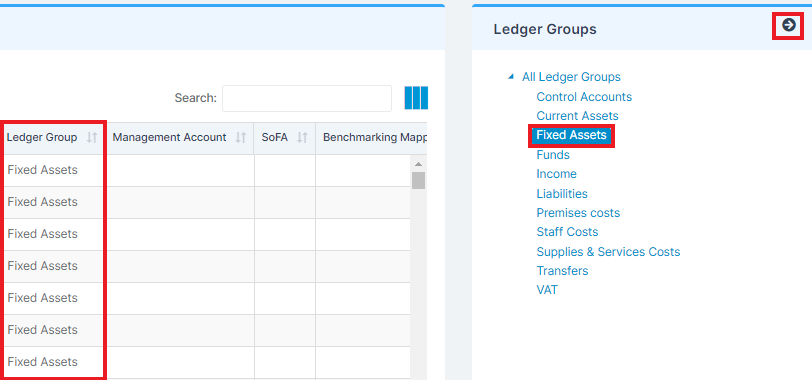
Task: Choose Staff Costs ledger group
Action: 567,232
